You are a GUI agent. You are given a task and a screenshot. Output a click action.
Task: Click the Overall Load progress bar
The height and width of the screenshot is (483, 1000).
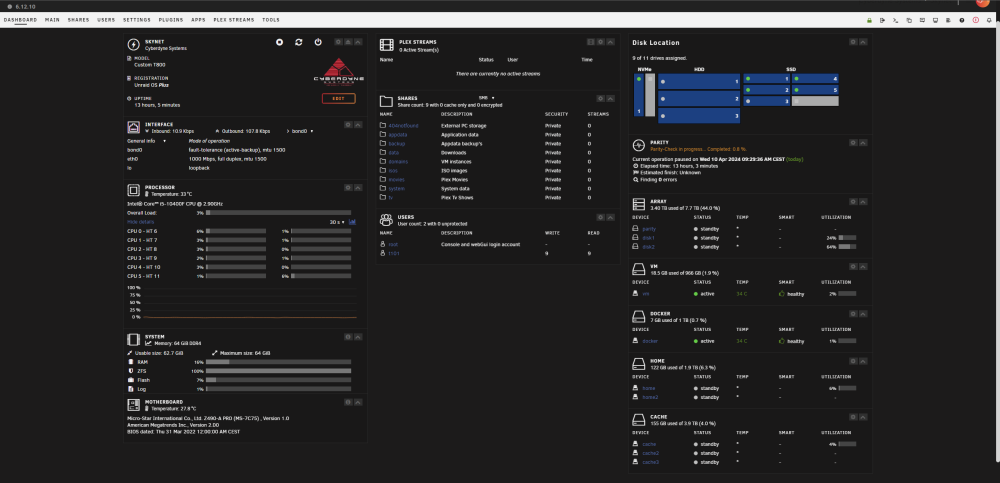[x=278, y=213]
